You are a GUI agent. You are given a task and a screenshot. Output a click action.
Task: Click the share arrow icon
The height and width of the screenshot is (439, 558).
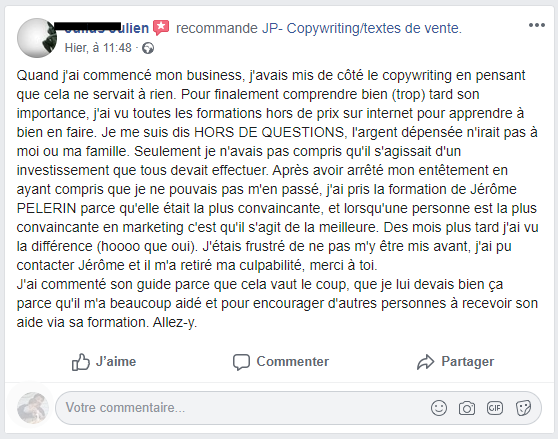tap(425, 362)
